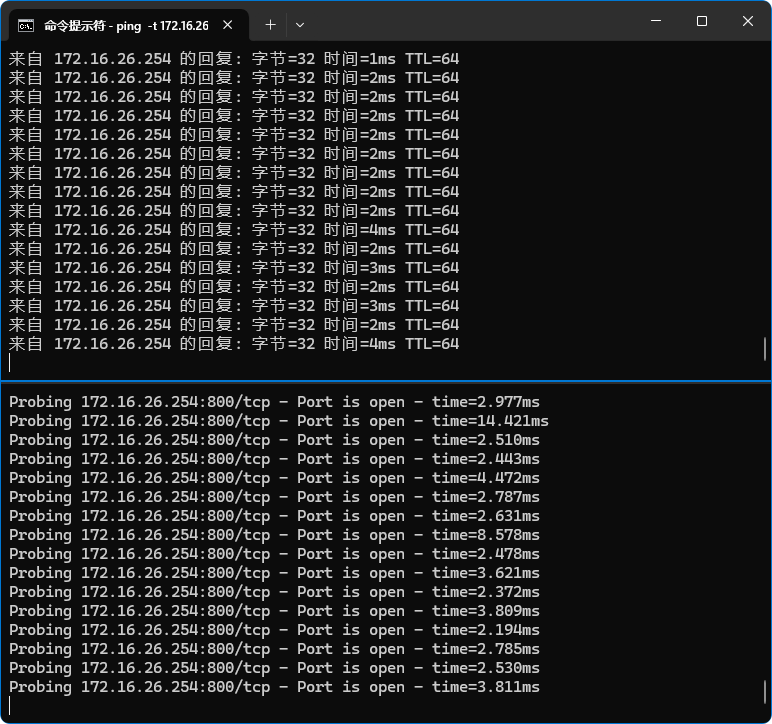Click the ping reply showing 时间=1ms
This screenshot has height=724, width=772.
pyautogui.click(x=234, y=59)
